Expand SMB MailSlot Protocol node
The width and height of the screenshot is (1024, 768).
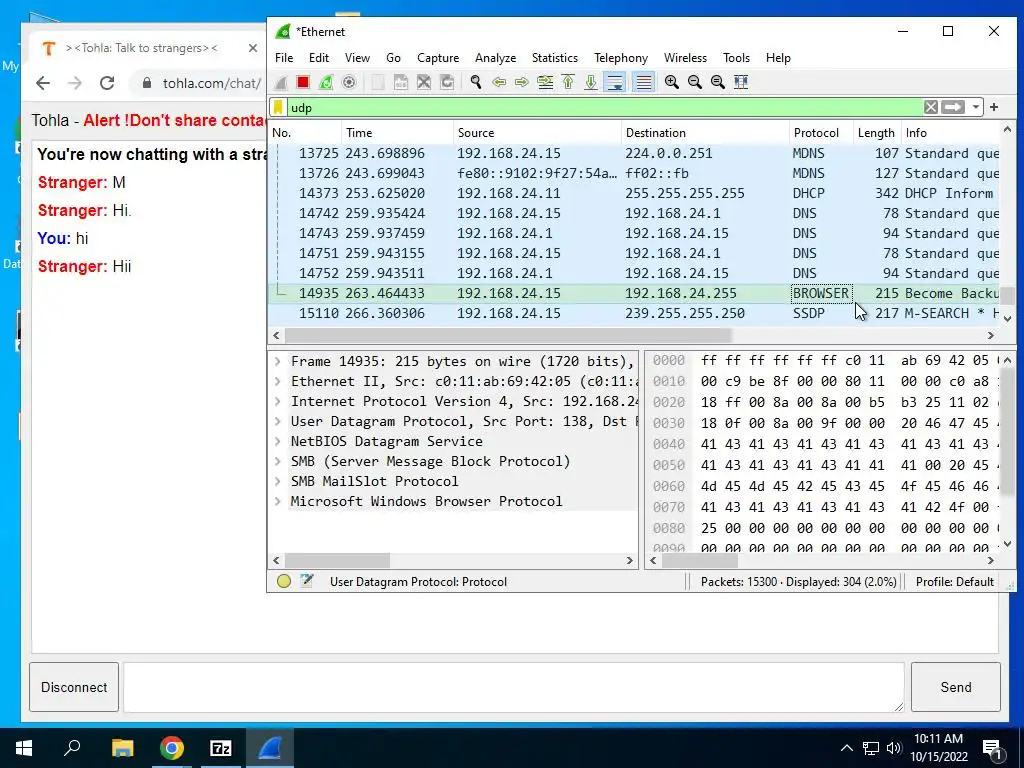[278, 481]
